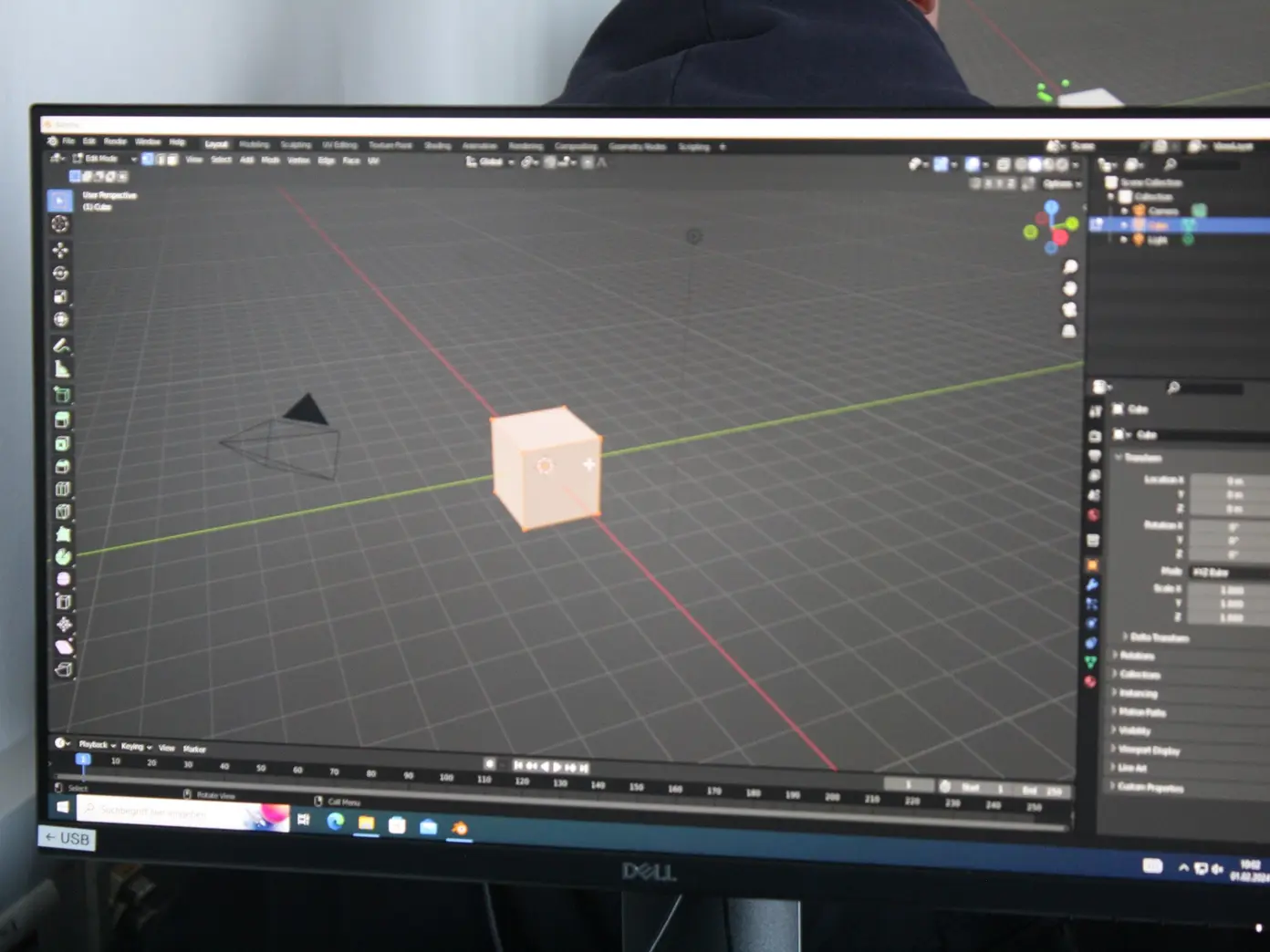1270x952 pixels.
Task: Enable vertex select mode
Action: [x=148, y=160]
